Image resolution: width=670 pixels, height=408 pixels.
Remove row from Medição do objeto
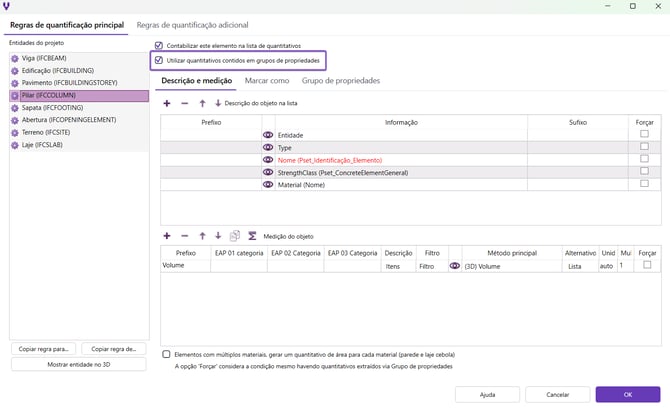click(x=185, y=236)
